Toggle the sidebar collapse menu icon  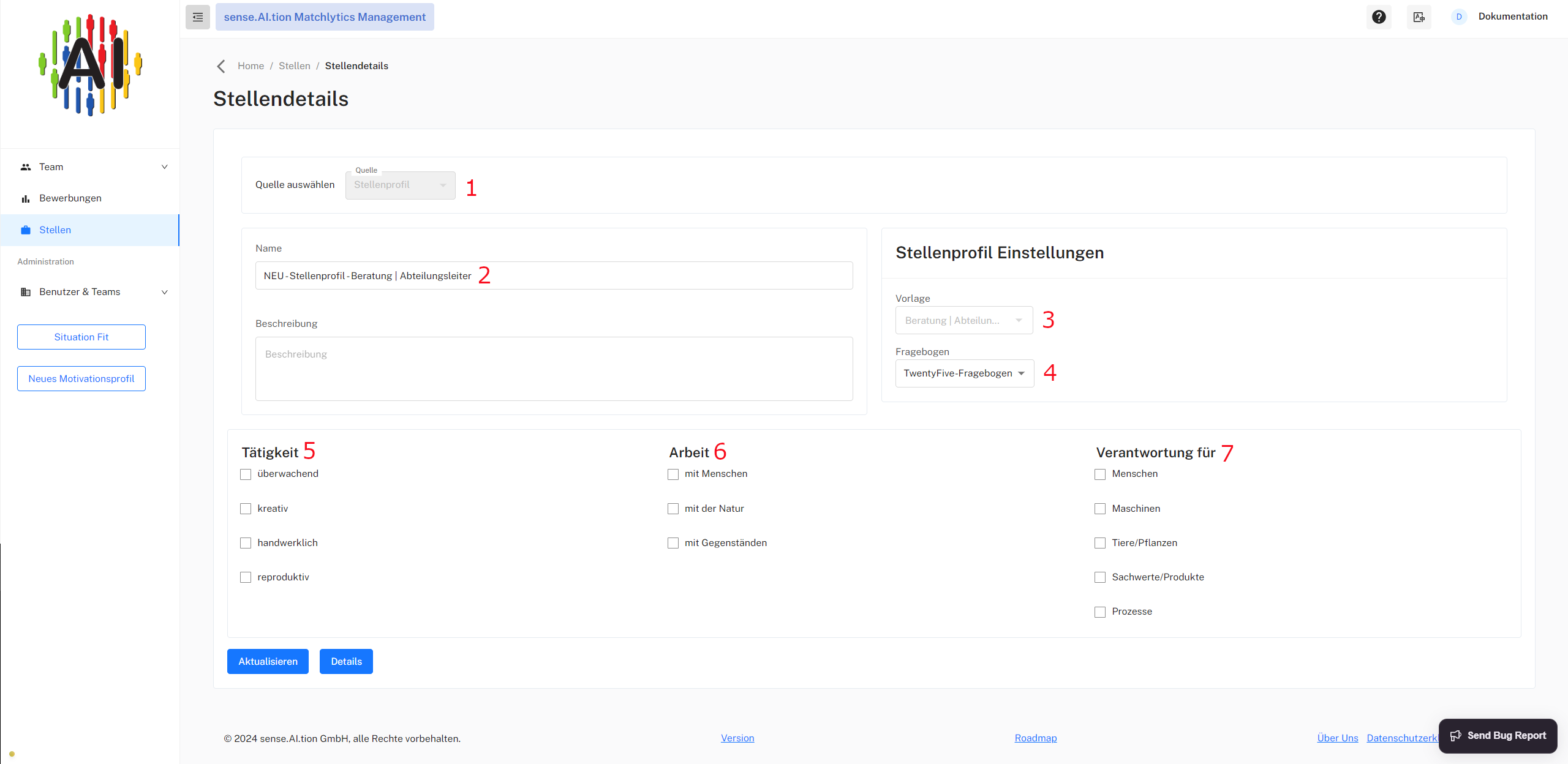[197, 17]
